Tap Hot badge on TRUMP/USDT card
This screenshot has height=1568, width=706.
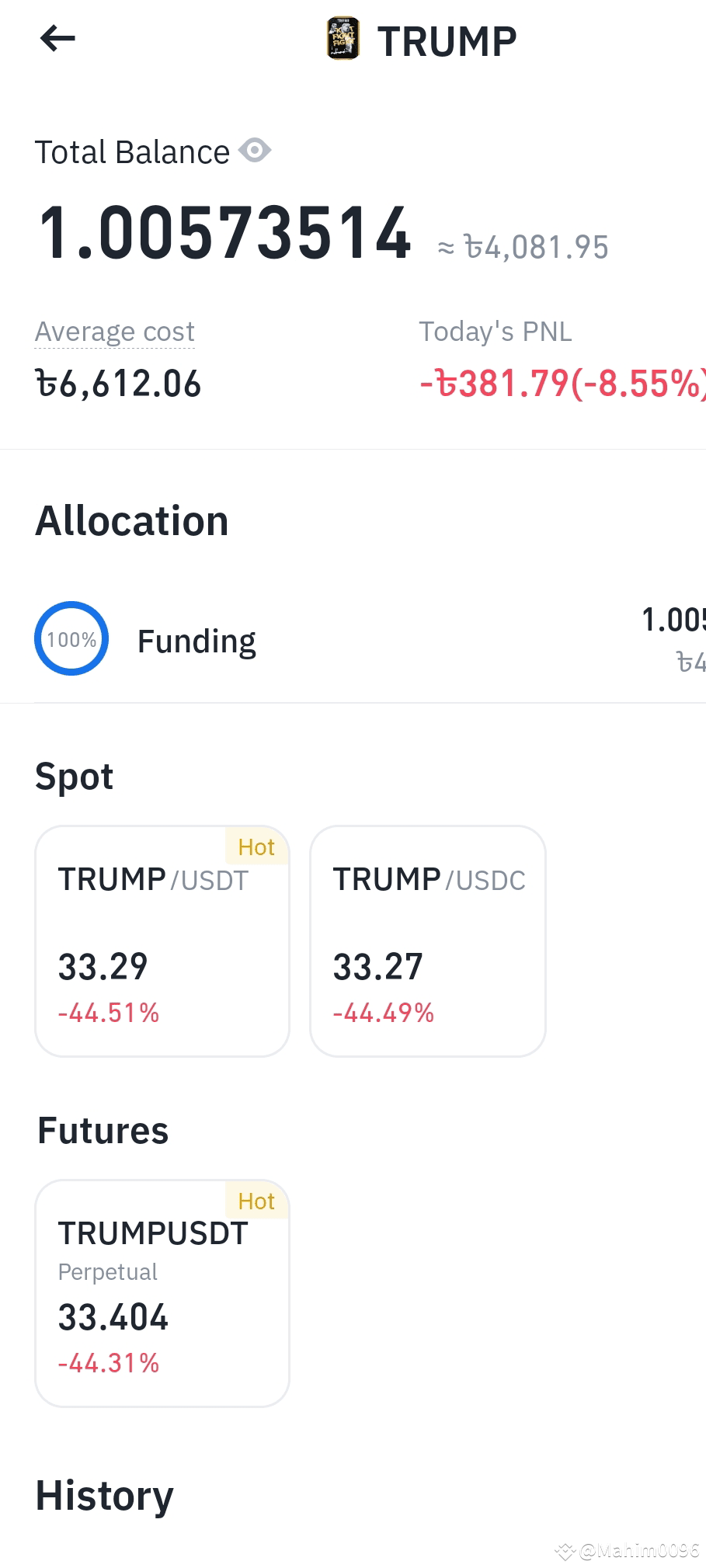click(x=256, y=847)
